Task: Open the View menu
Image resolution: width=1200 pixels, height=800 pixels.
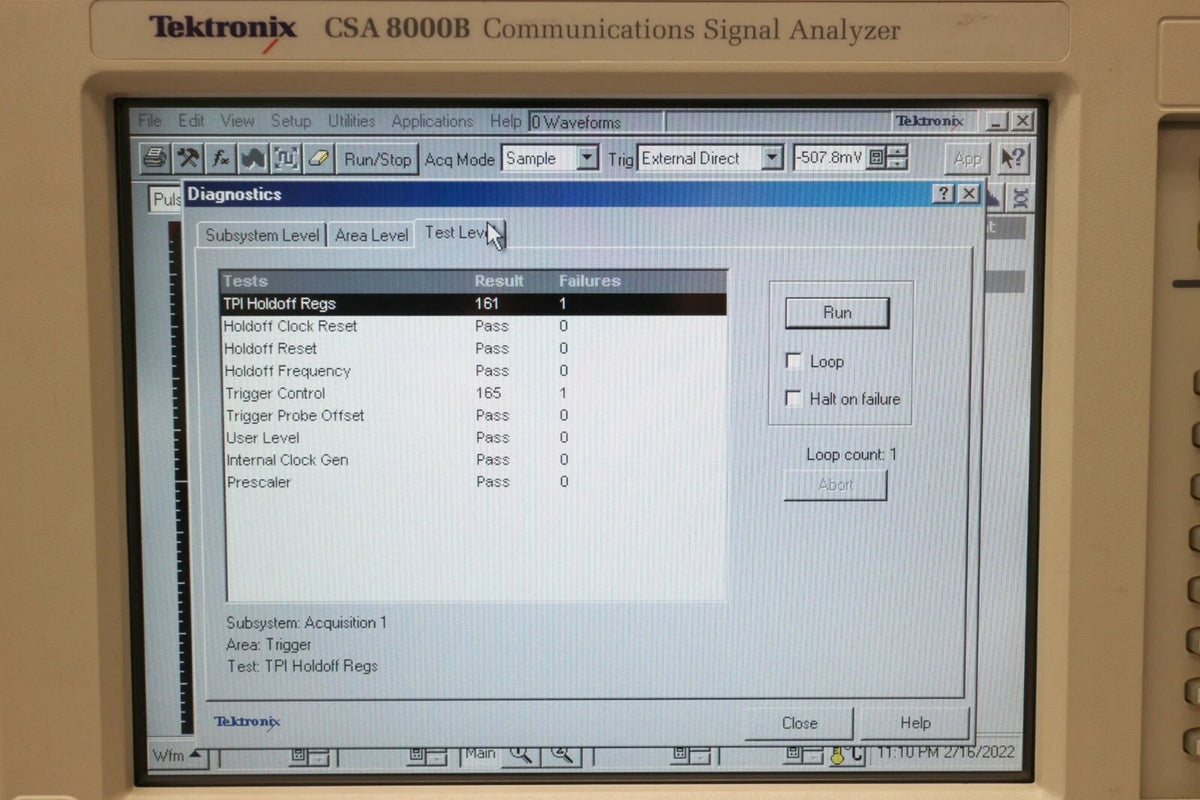Action: click(237, 121)
